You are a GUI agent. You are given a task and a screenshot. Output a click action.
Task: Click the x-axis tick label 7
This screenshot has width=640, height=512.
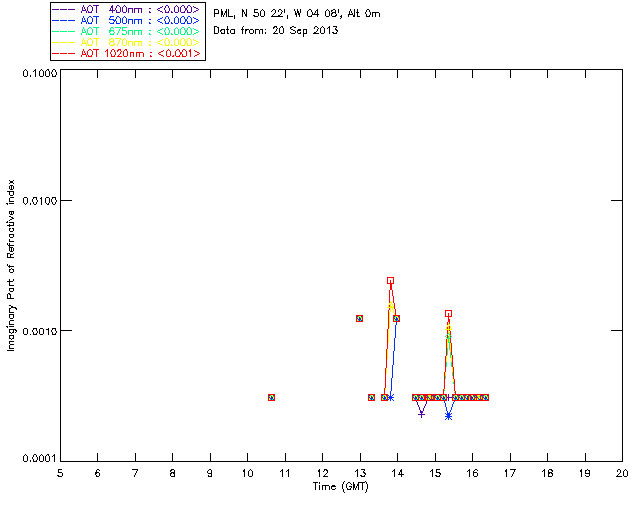pyautogui.click(x=135, y=473)
